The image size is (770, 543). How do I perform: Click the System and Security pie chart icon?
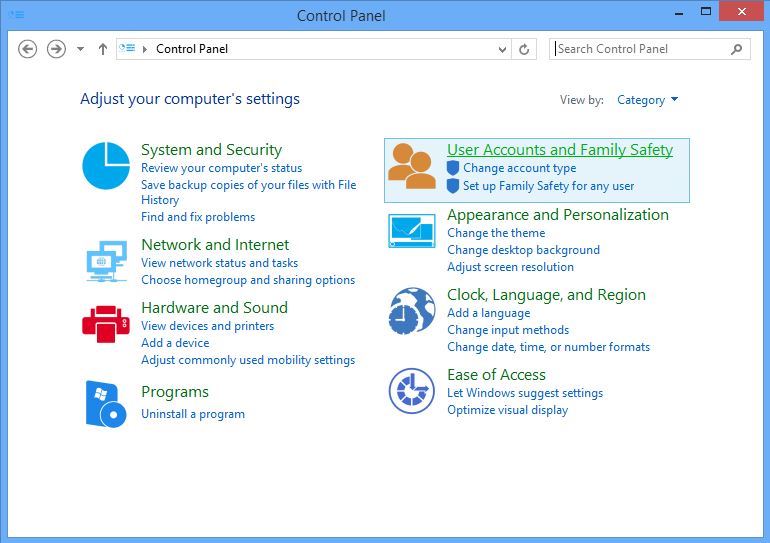pyautogui.click(x=106, y=166)
